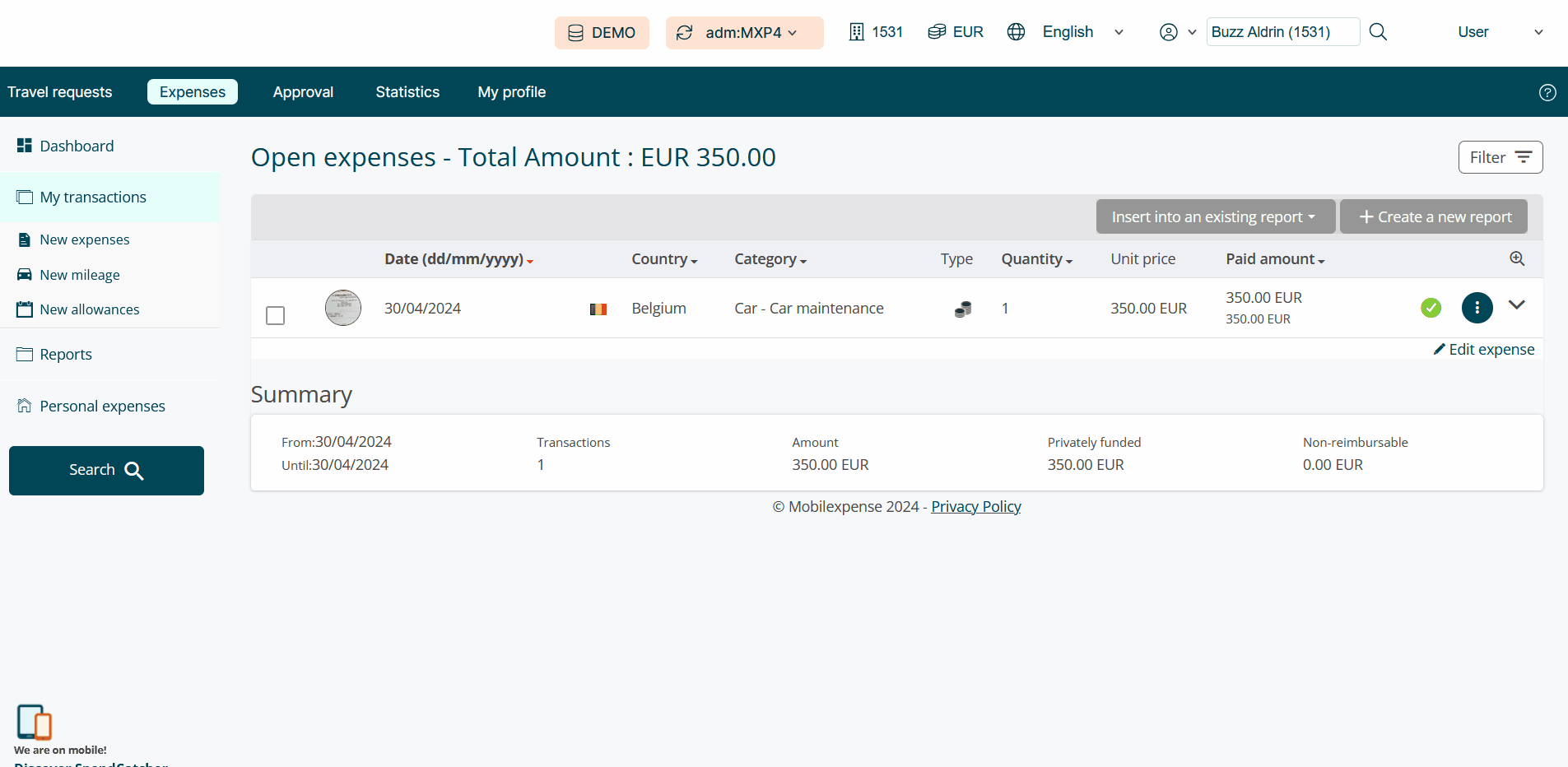Click the search magnifying glass in top bar

coord(1379,31)
